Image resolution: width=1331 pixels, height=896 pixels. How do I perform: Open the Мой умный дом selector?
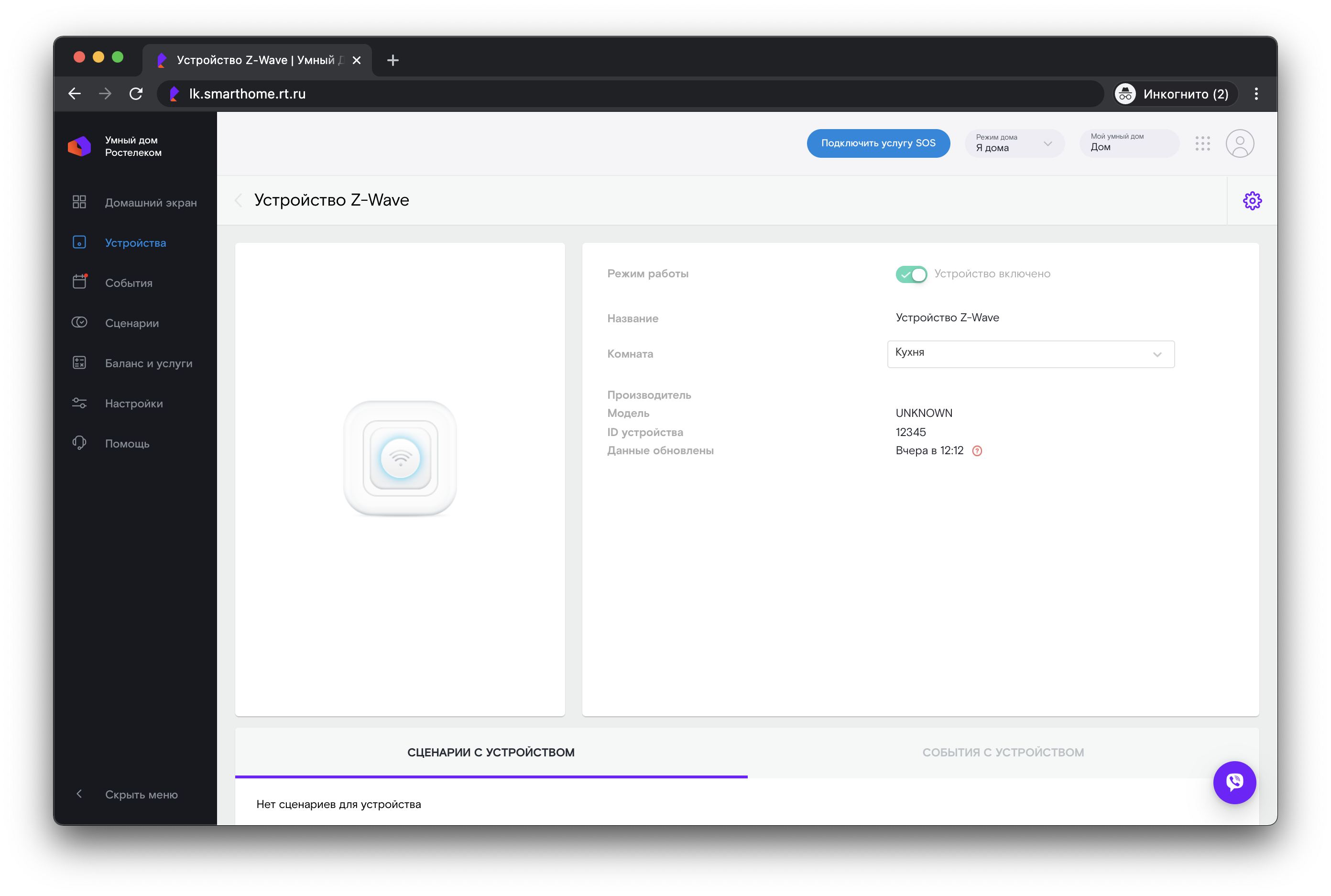[1128, 143]
